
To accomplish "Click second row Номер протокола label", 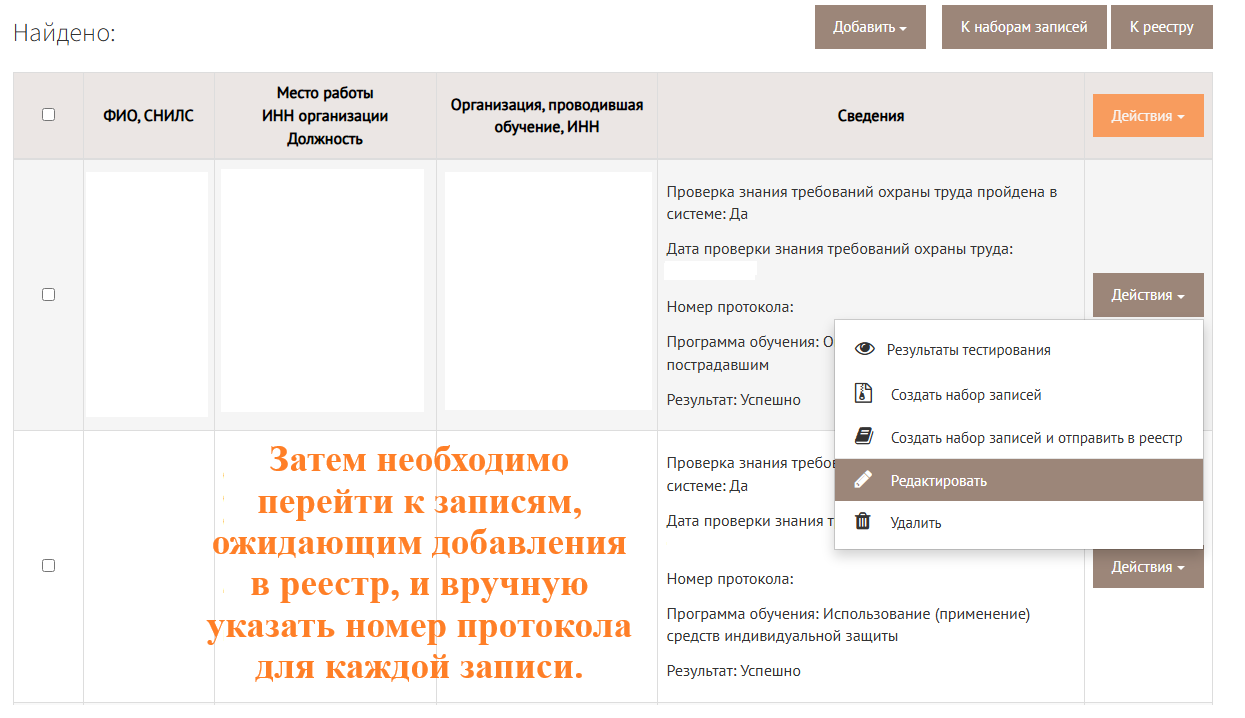I will point(730,578).
